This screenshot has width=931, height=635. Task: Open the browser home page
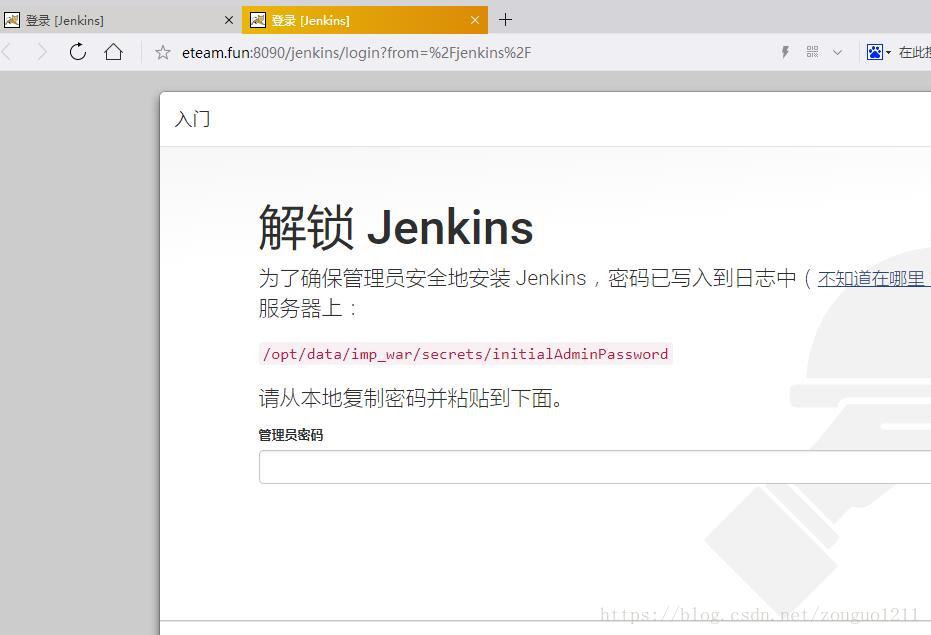[x=113, y=52]
